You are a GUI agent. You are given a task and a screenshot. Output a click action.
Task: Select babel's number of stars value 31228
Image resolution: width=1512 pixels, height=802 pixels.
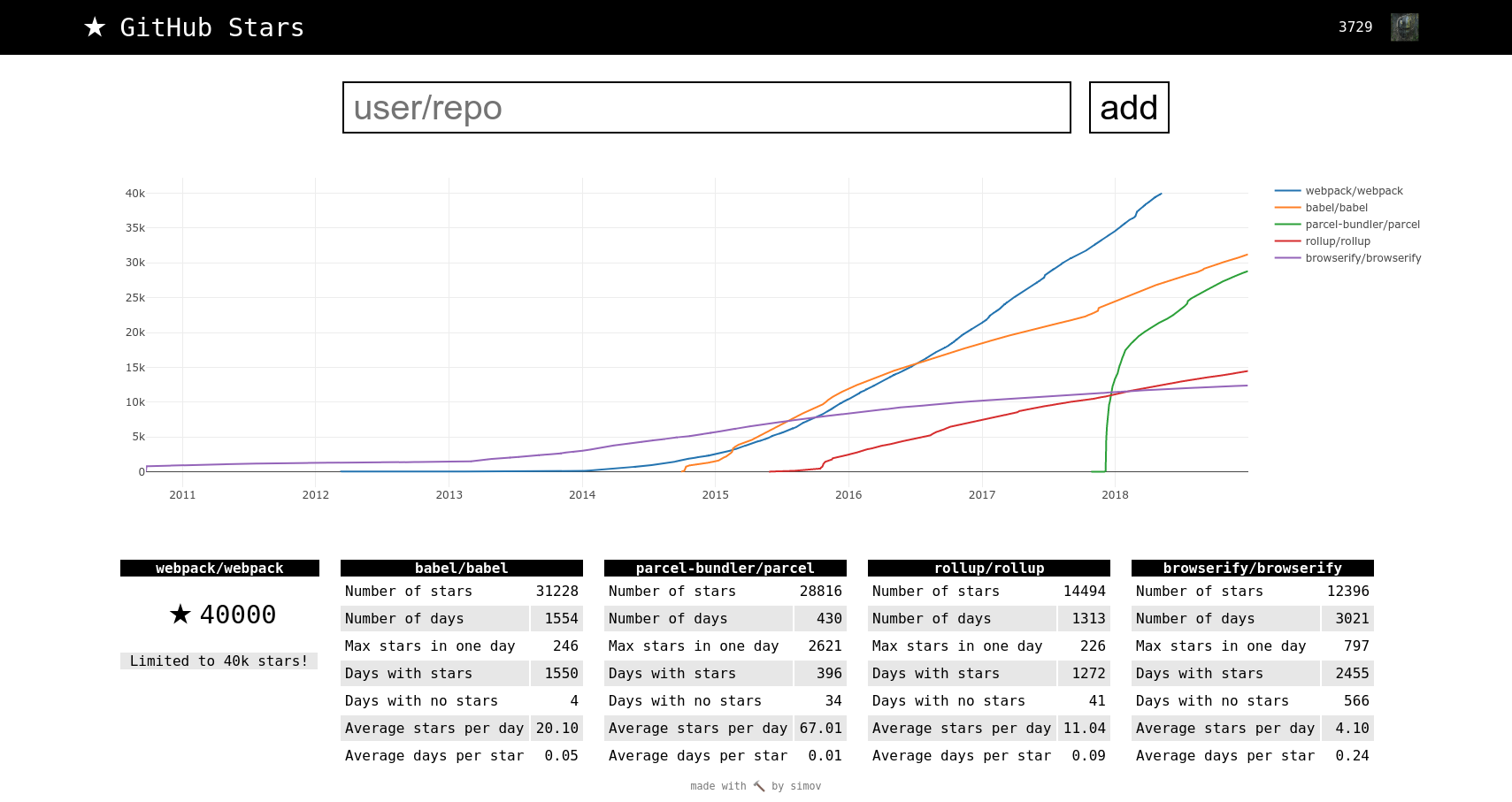pos(557,592)
